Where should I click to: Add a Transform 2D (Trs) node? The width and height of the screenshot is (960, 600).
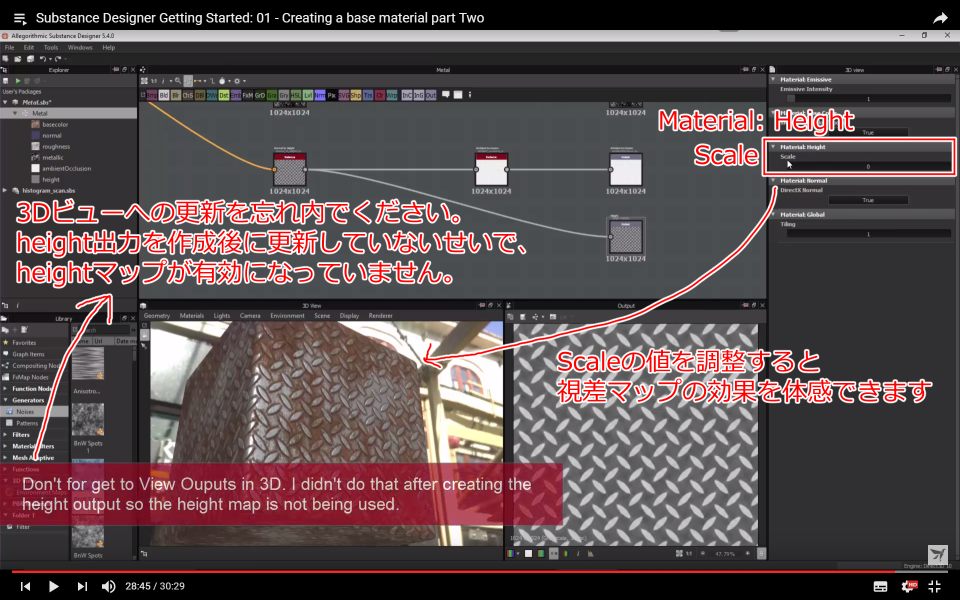[367, 95]
